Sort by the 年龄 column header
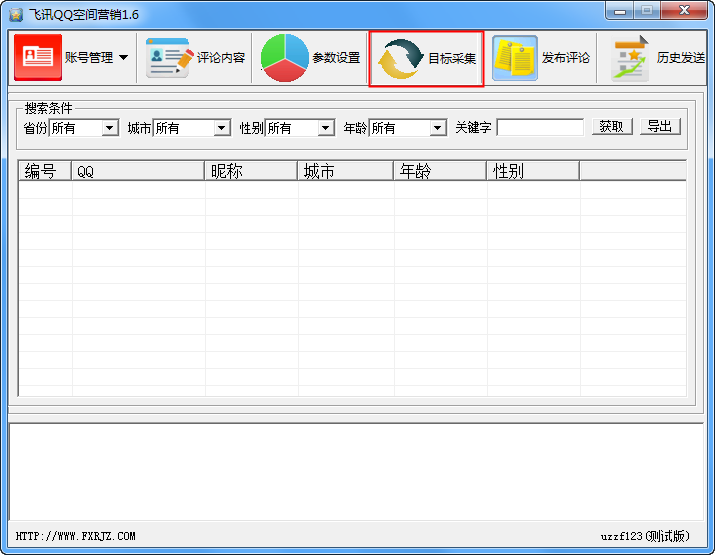Viewport: 715px width, 555px height. 440,171
